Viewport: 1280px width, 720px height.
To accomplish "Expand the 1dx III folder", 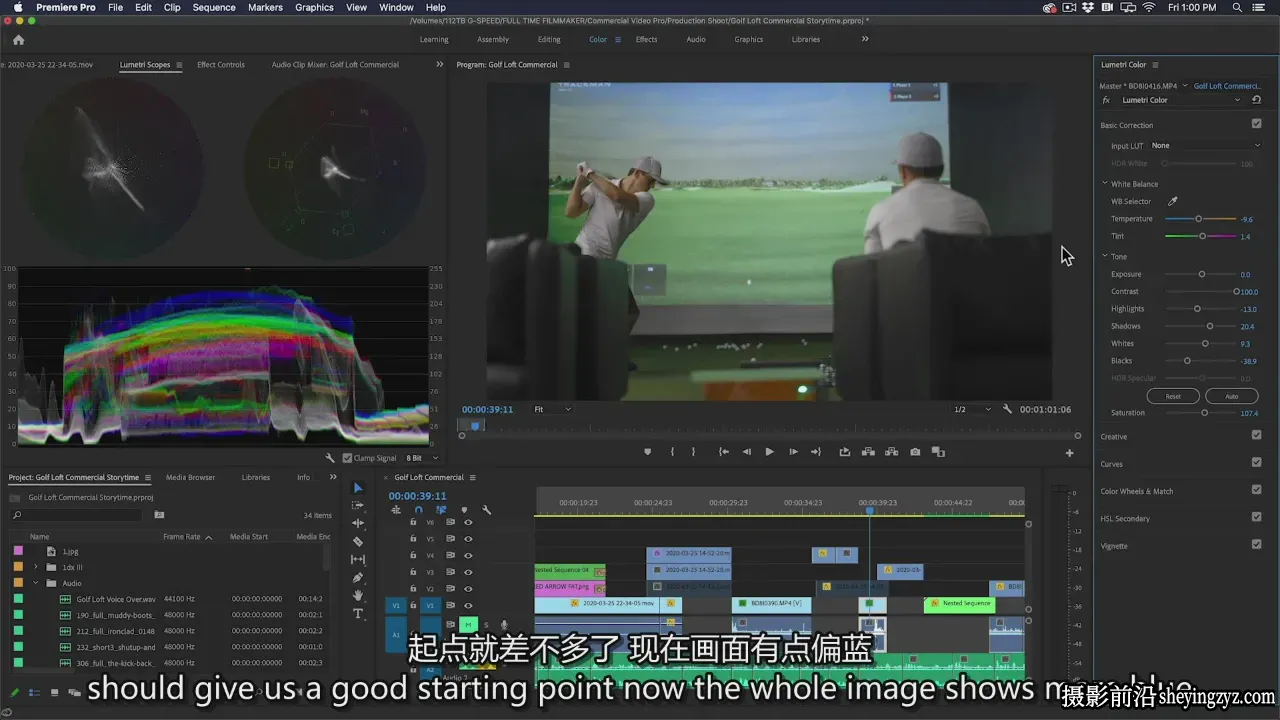I will pos(36,567).
